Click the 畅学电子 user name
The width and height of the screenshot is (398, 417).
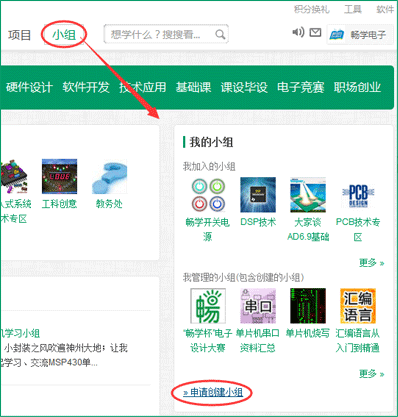point(368,35)
